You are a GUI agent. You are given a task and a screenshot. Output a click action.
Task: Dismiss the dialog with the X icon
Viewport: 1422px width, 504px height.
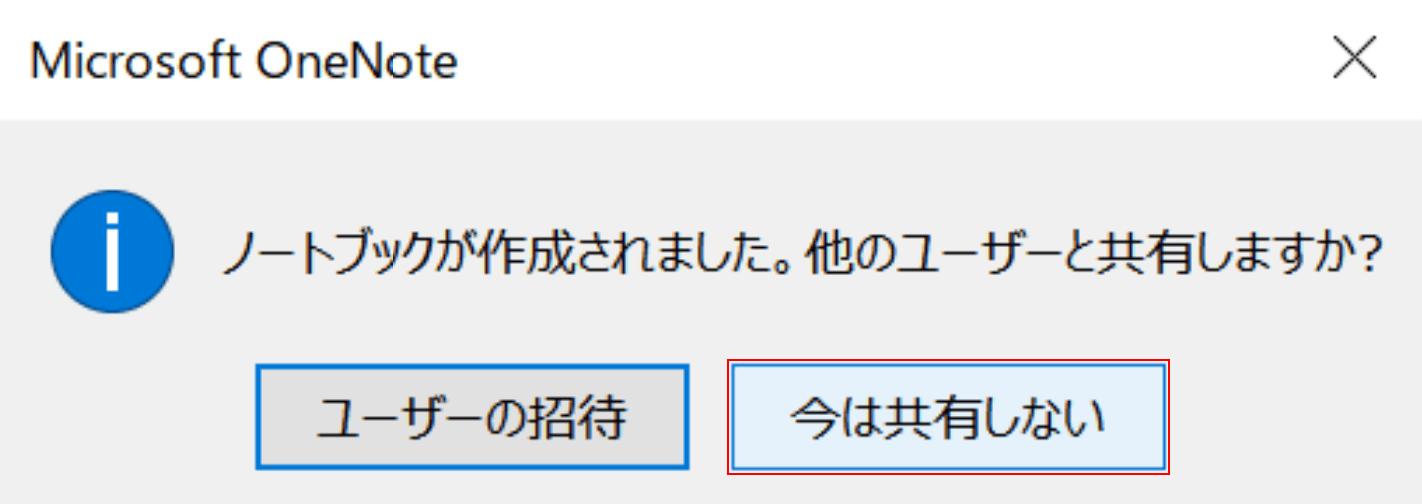1355,61
